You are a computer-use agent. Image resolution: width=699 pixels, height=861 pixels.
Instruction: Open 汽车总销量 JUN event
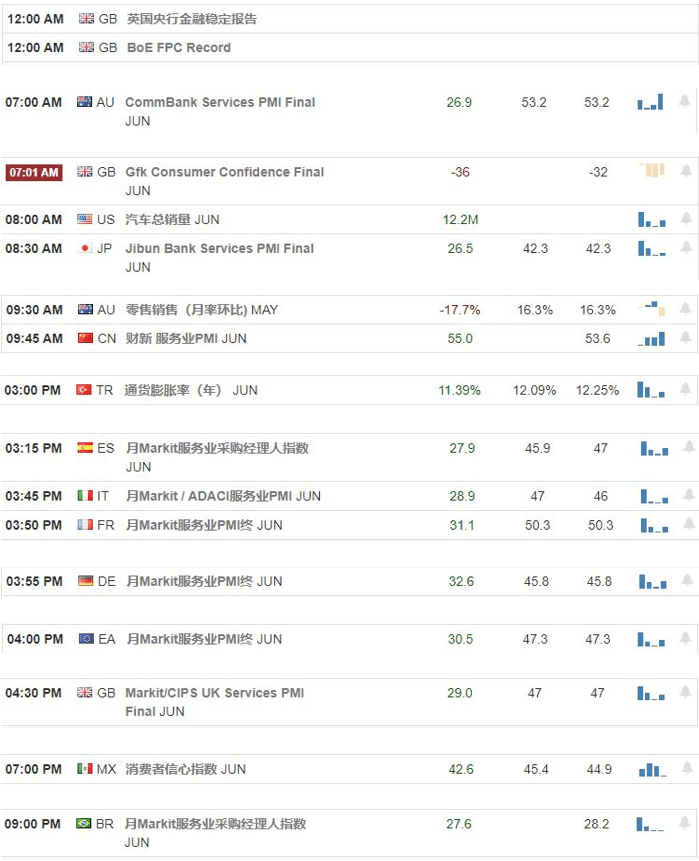[172, 219]
